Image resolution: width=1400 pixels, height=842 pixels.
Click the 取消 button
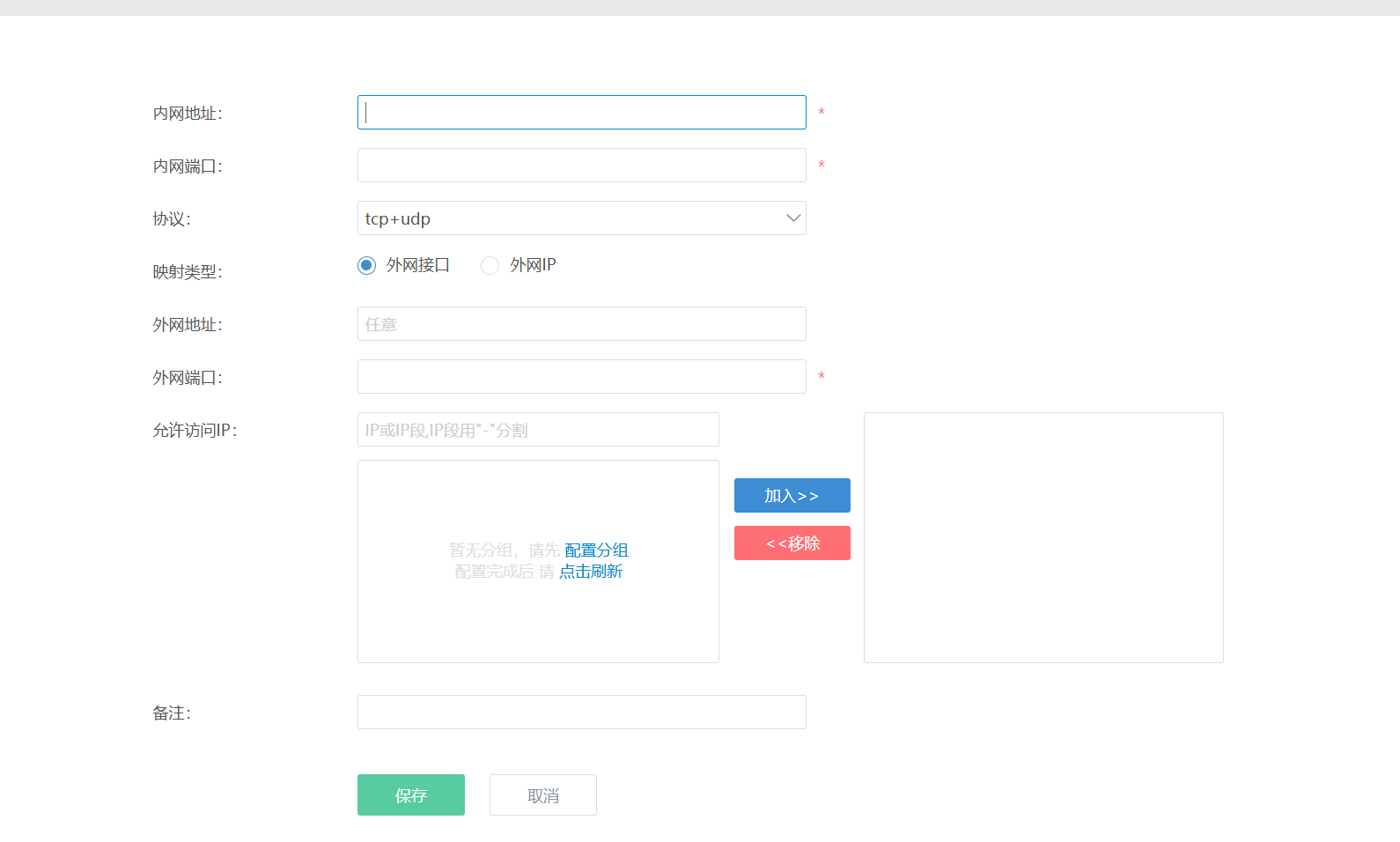543,795
